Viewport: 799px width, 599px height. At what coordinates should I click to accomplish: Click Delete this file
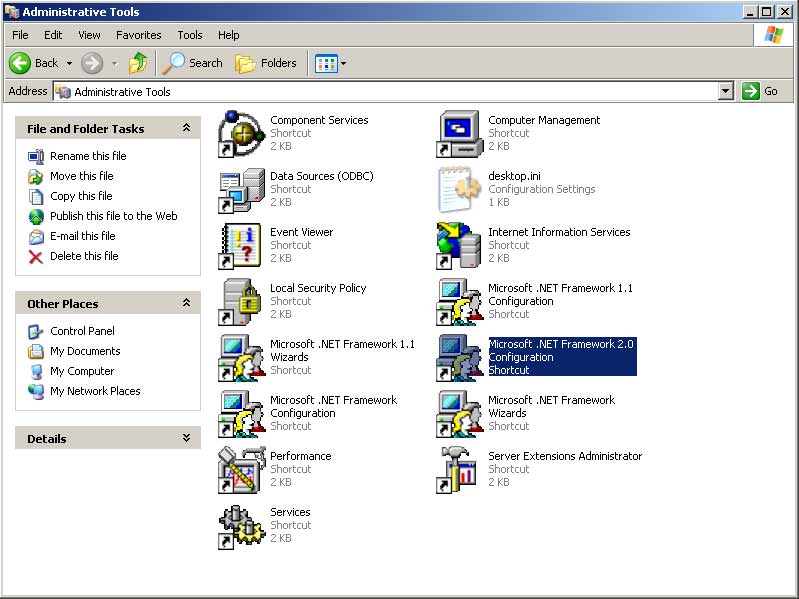click(x=84, y=256)
